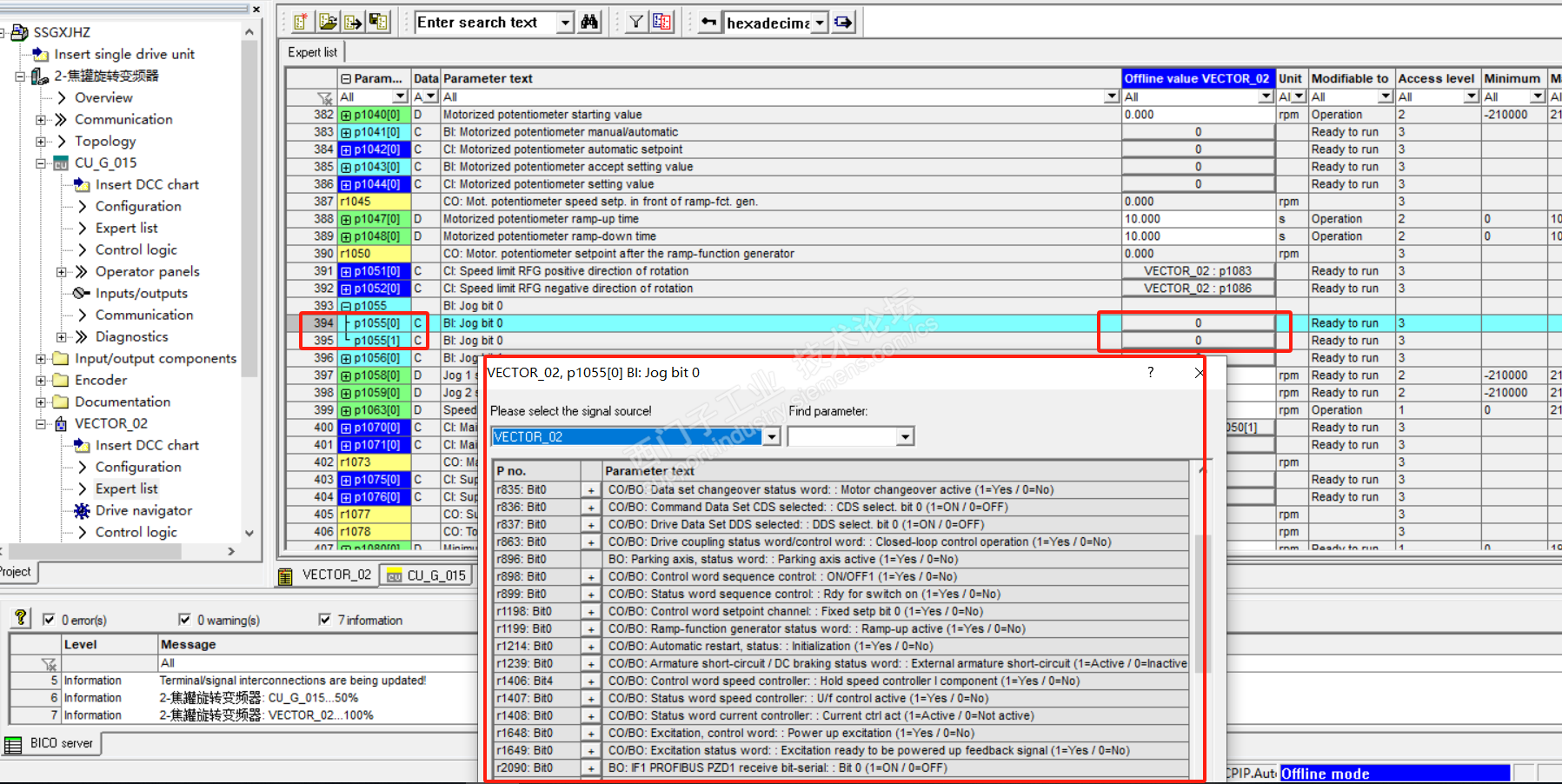
Task: Click the export parameter list arrow icon
Action: 353,22
